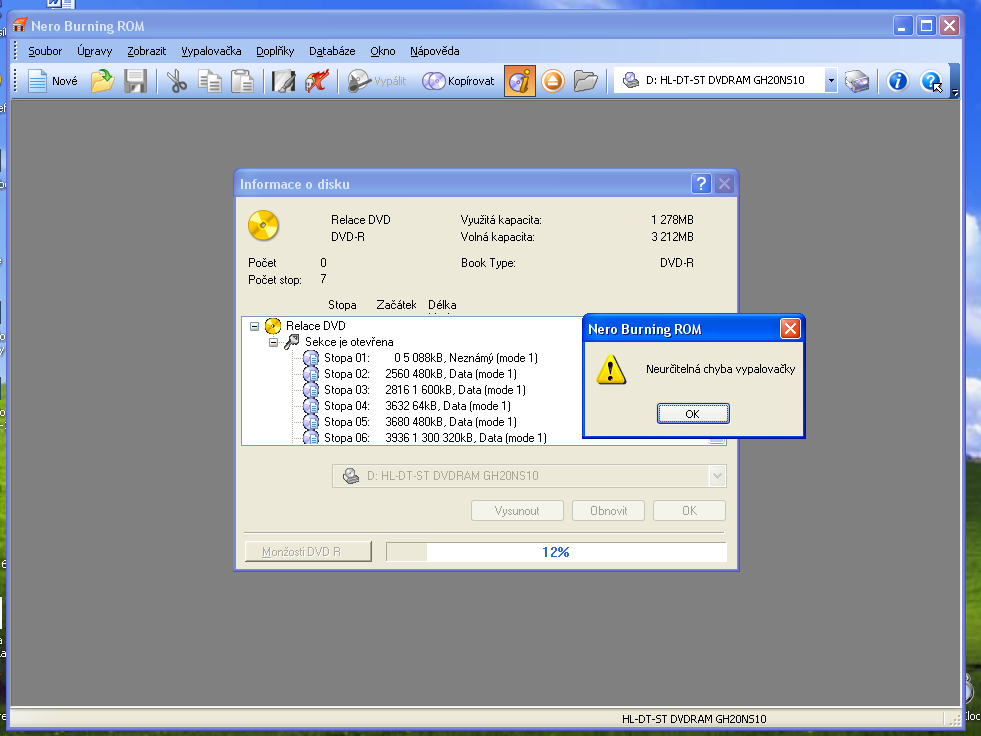Click the yellow DVD disc icon
981x736 pixels.
tap(263, 225)
